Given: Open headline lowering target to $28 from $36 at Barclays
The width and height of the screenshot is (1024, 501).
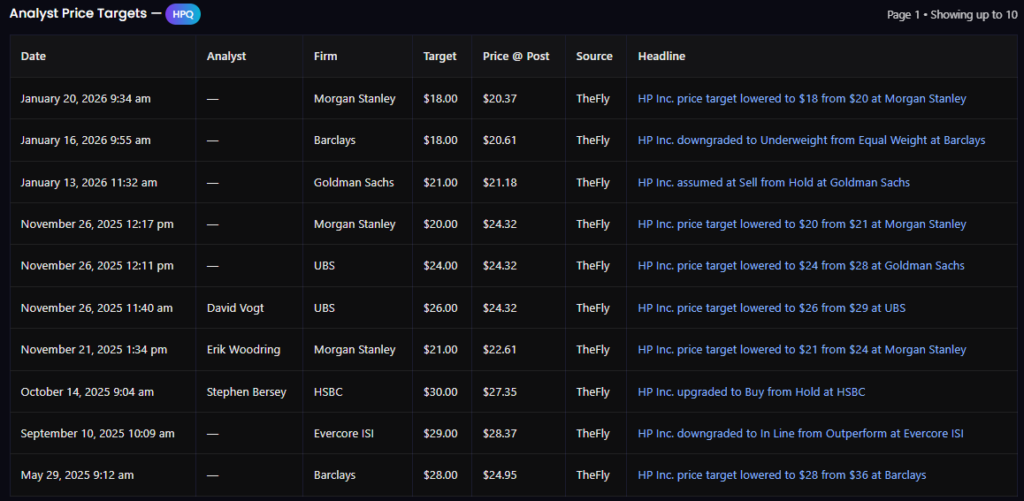Looking at the screenshot, I should (781, 475).
